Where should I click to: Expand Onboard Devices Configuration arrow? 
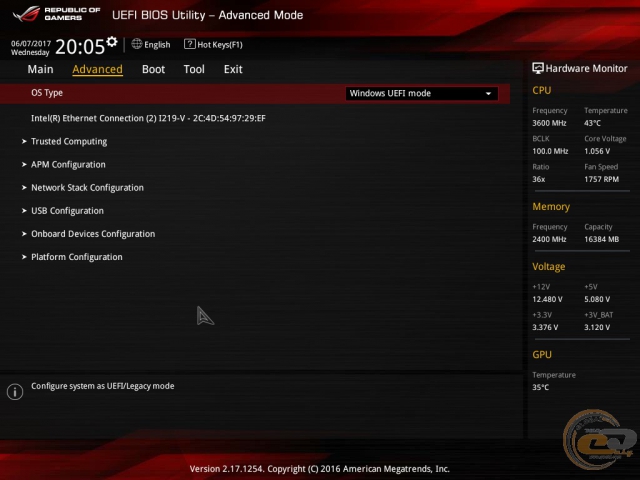tap(24, 234)
